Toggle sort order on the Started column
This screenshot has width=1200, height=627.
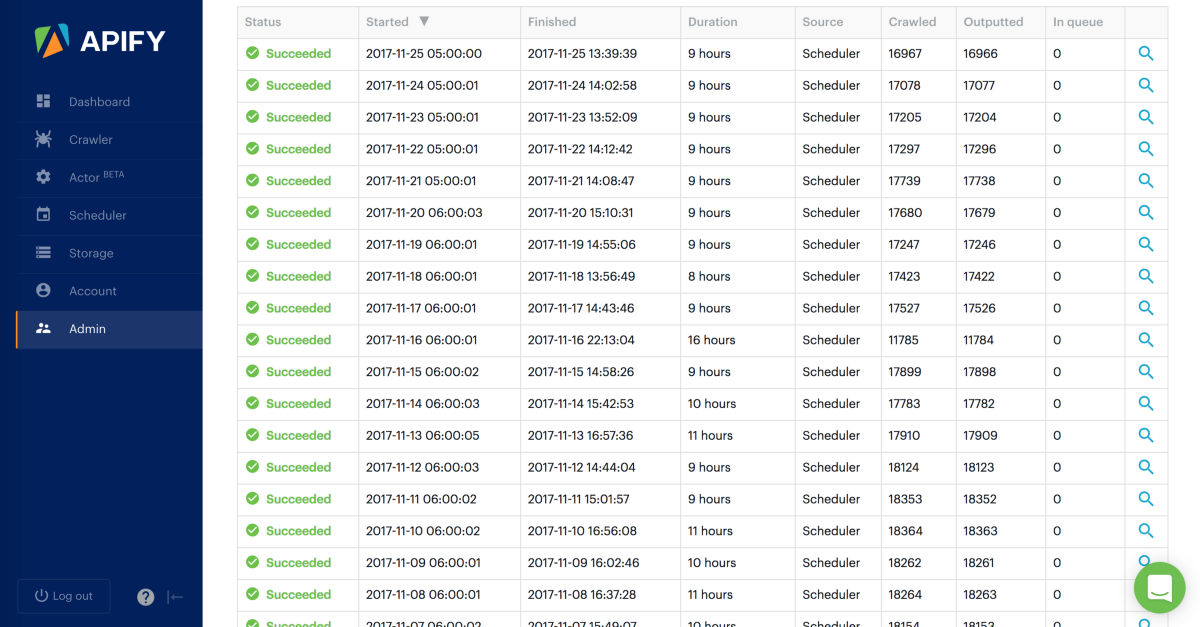coord(425,21)
